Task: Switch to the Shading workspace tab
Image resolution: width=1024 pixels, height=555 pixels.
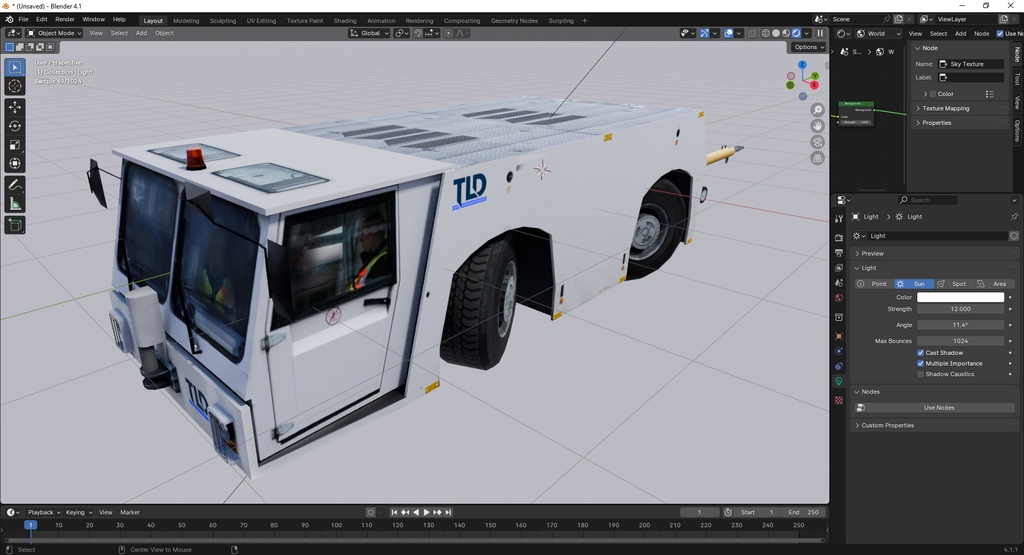Action: tap(344, 20)
